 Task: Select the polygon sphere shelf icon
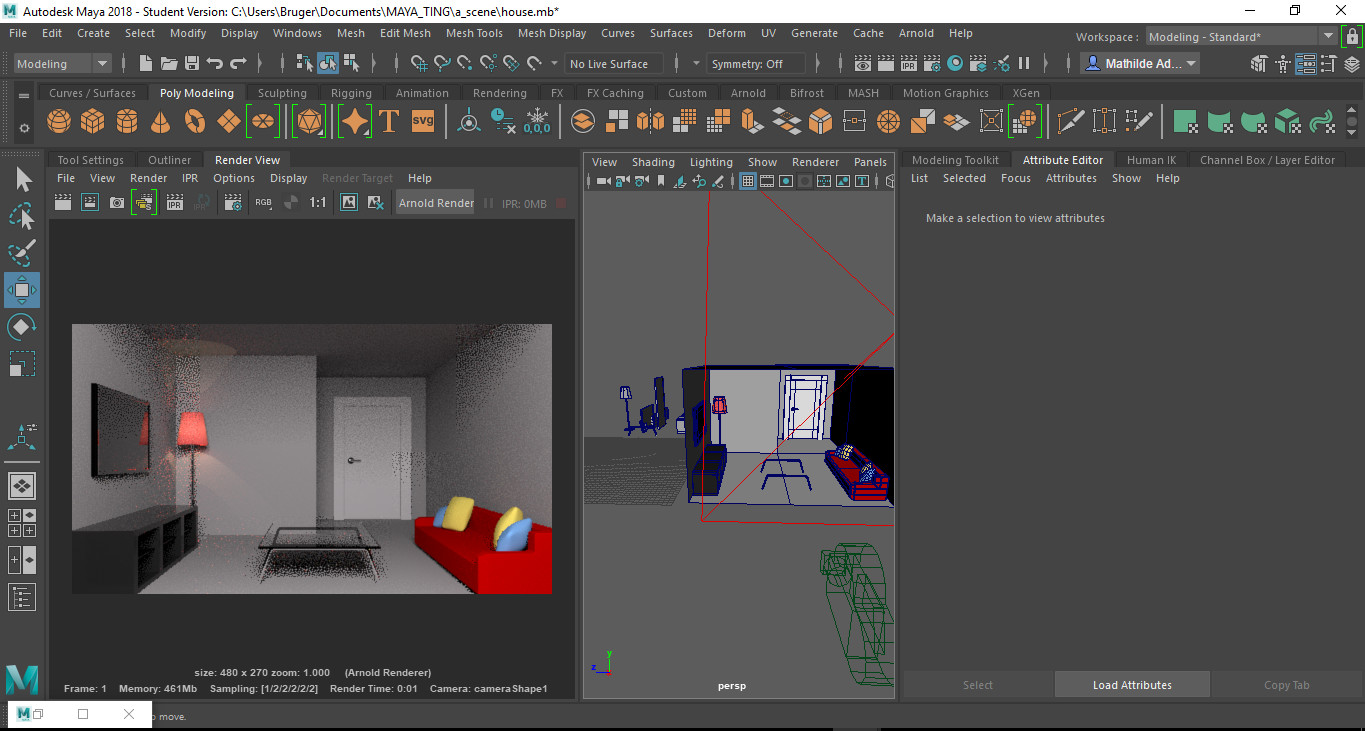[59, 122]
